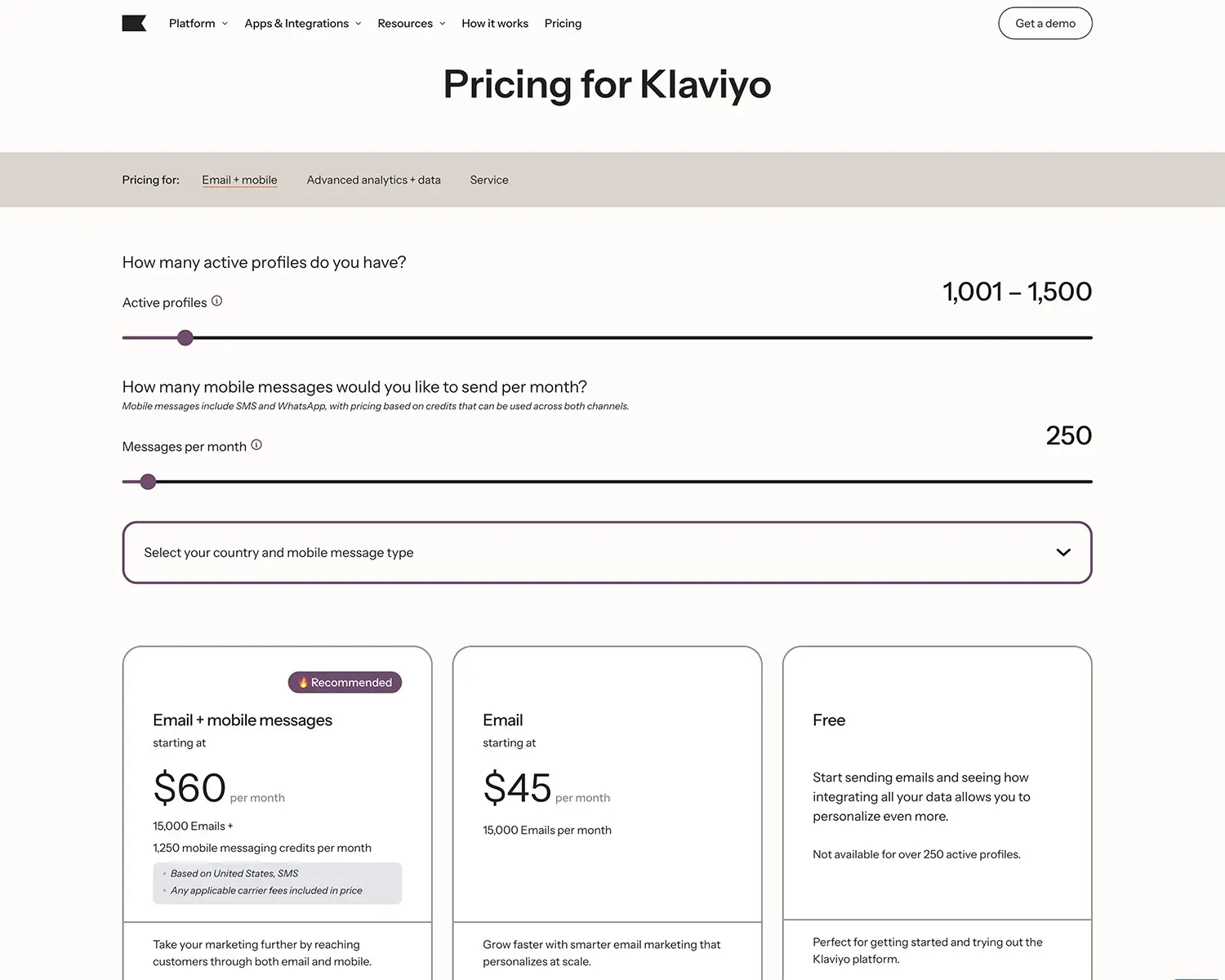Viewport: 1225px width, 980px height.
Task: Select the Email + mobile pricing tab
Action: click(239, 180)
